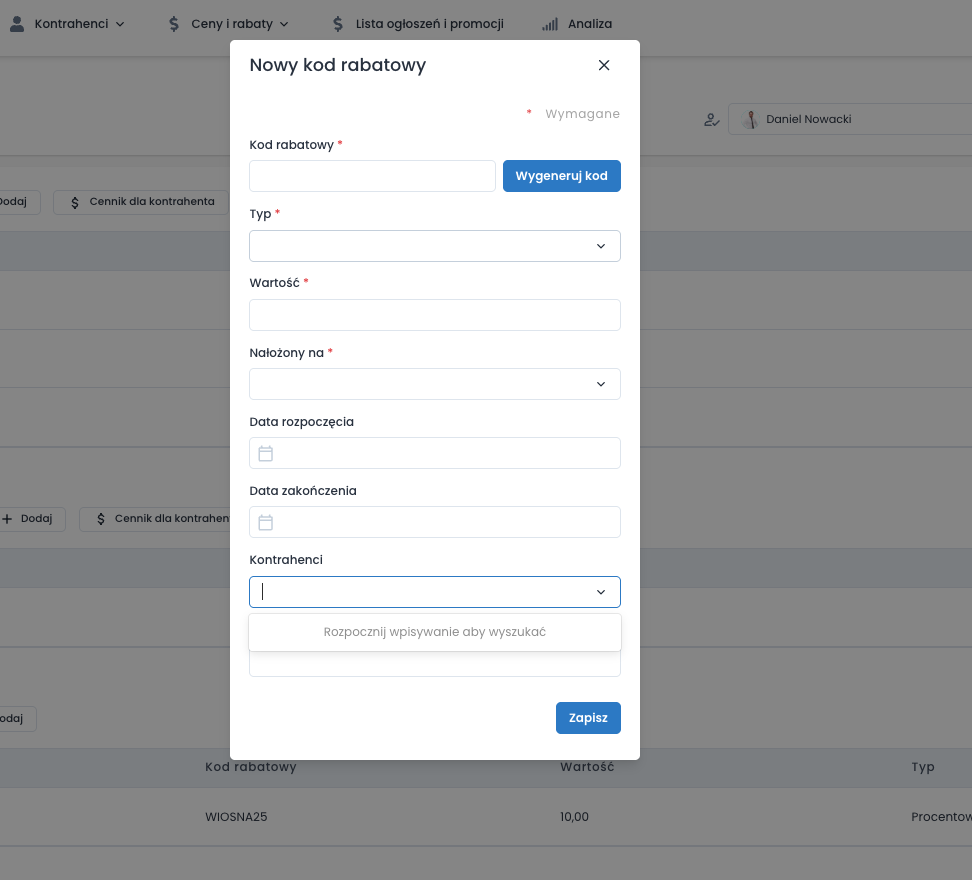
Task: Toggle the Kontrahenci dropdown chevron in dialog
Action: coord(601,592)
